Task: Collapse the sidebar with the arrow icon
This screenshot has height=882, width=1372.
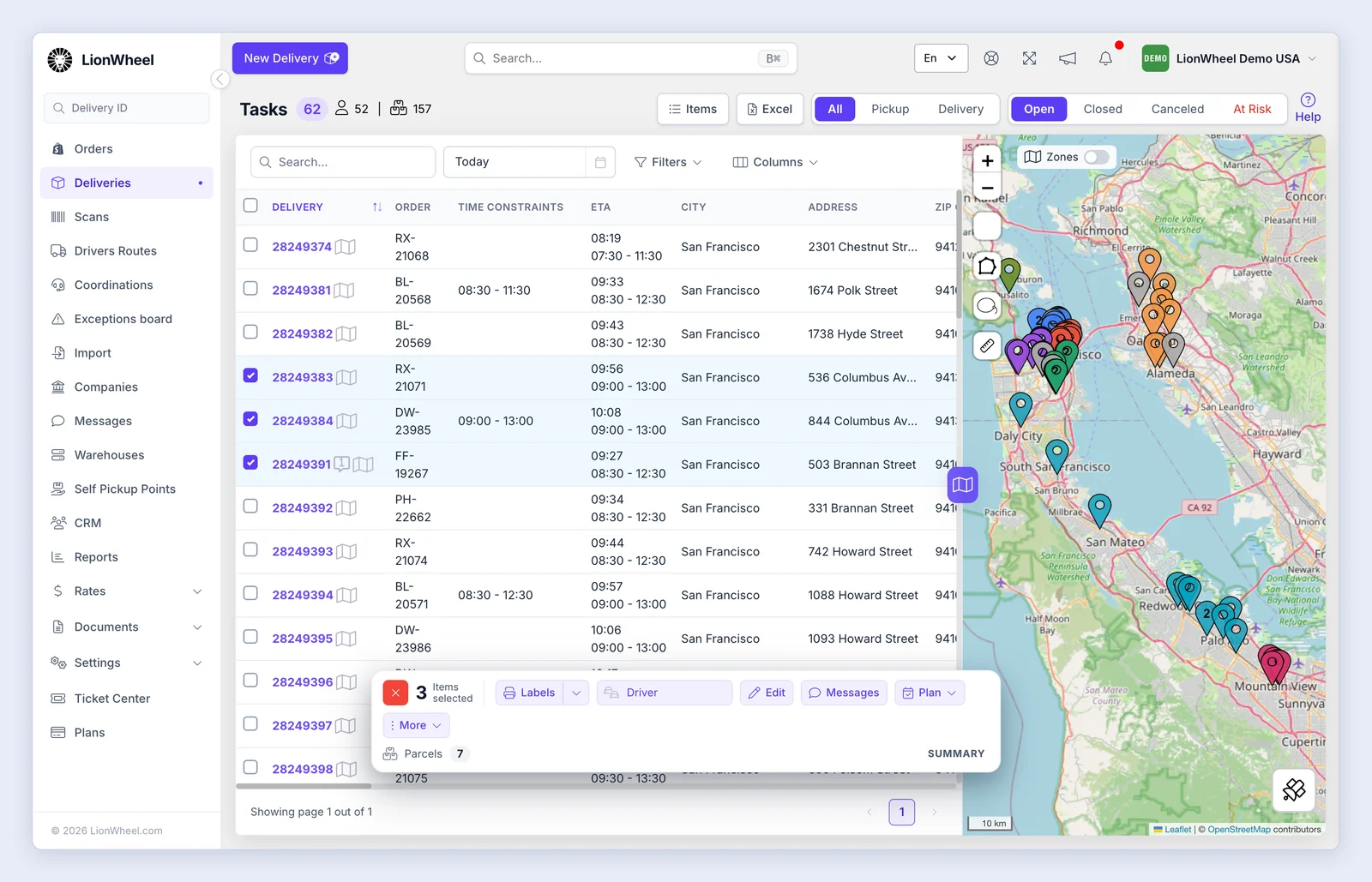Action: click(220, 80)
